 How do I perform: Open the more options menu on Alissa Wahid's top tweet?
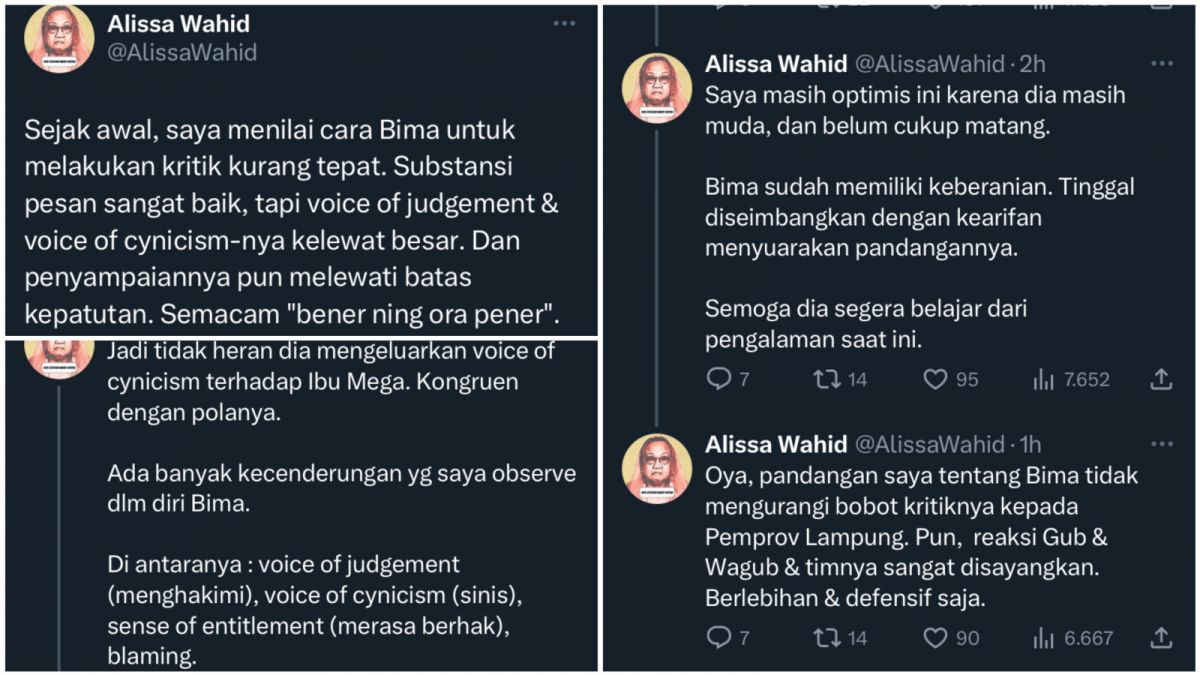pos(564,23)
